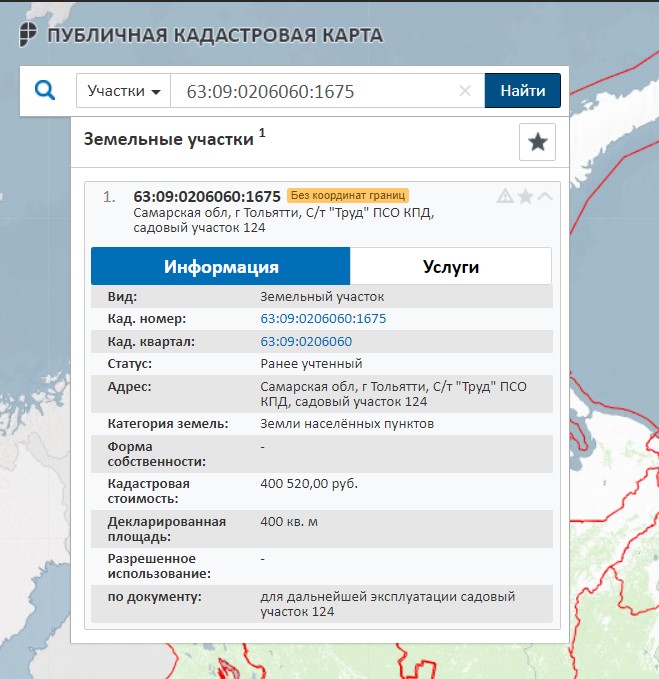Collapse the result card chevron
659x679 pixels.
coord(545,196)
